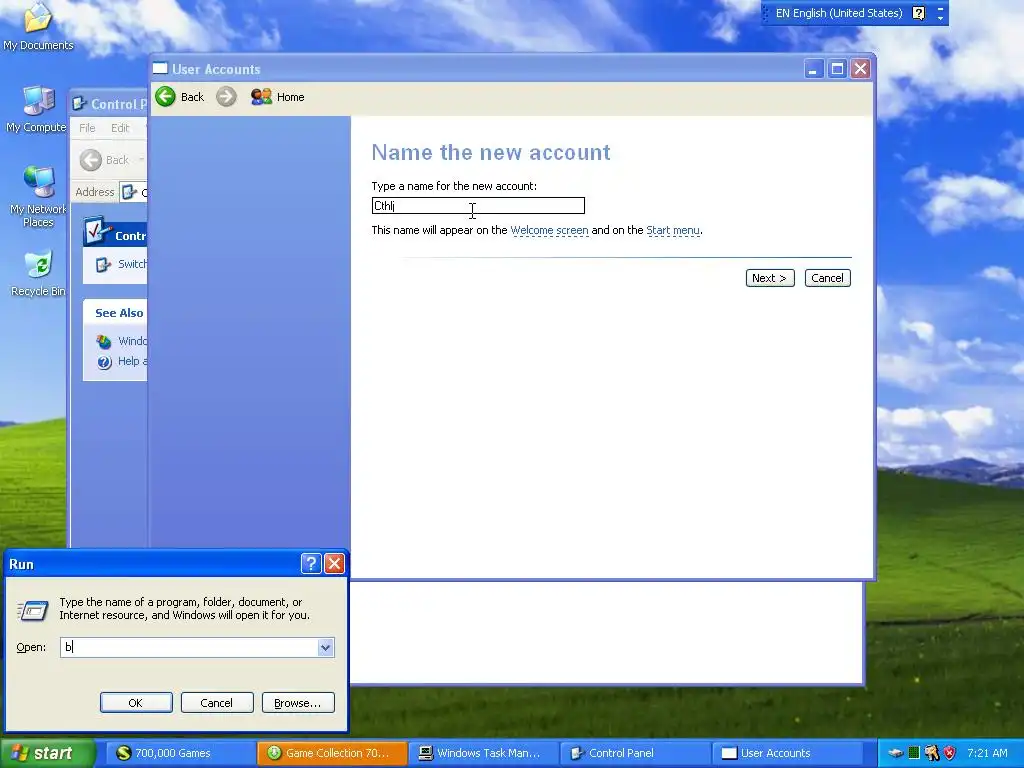Screen dimensions: 1024x768
Task: Open Edit menu in Control Panel window
Action: tap(120, 128)
